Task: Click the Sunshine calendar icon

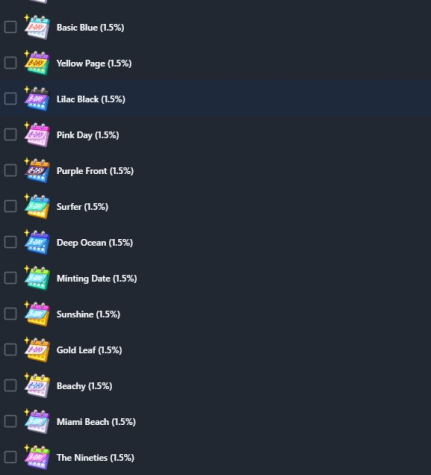Action: click(x=37, y=314)
